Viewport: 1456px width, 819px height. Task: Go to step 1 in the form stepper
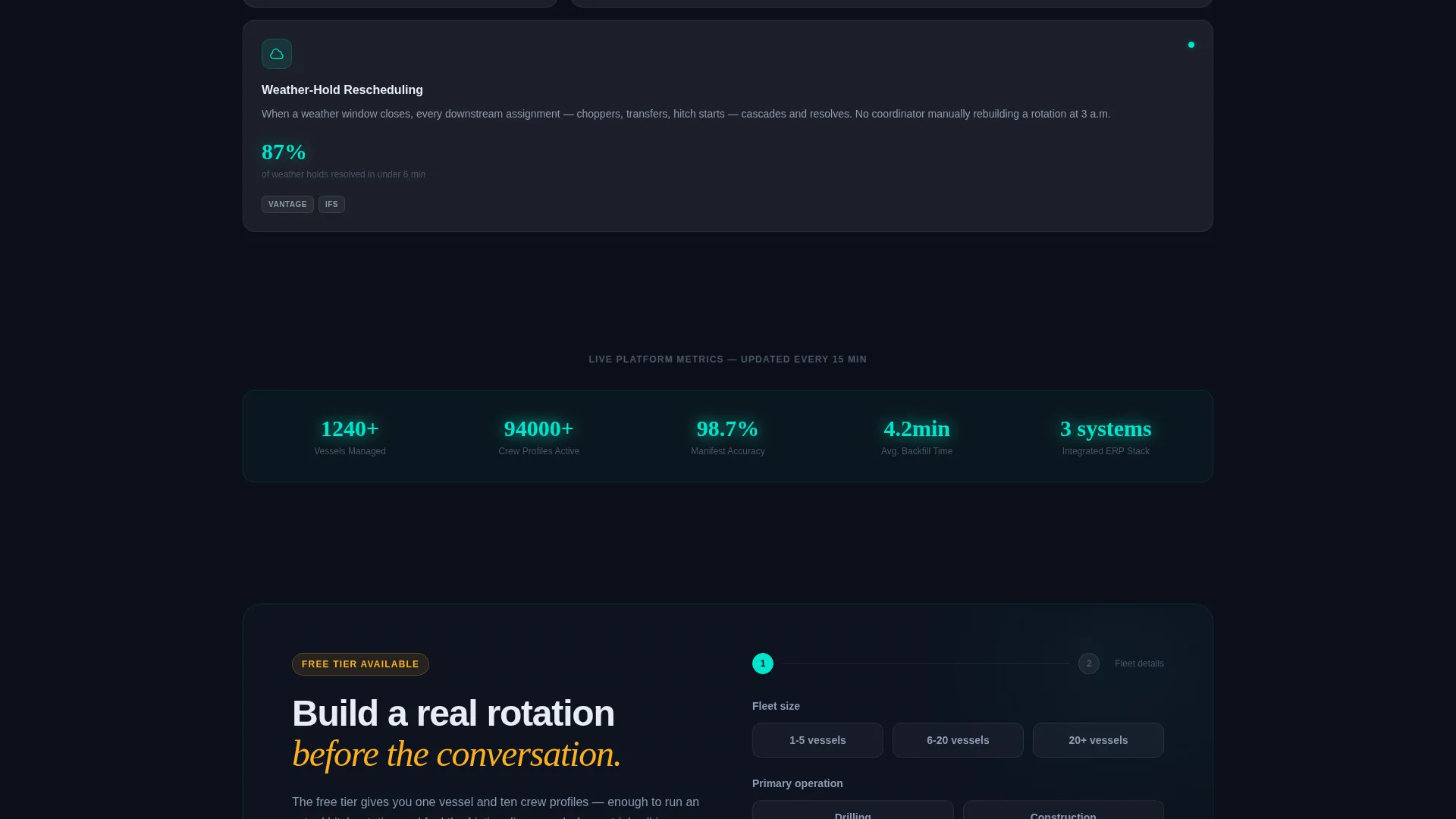[x=763, y=664]
